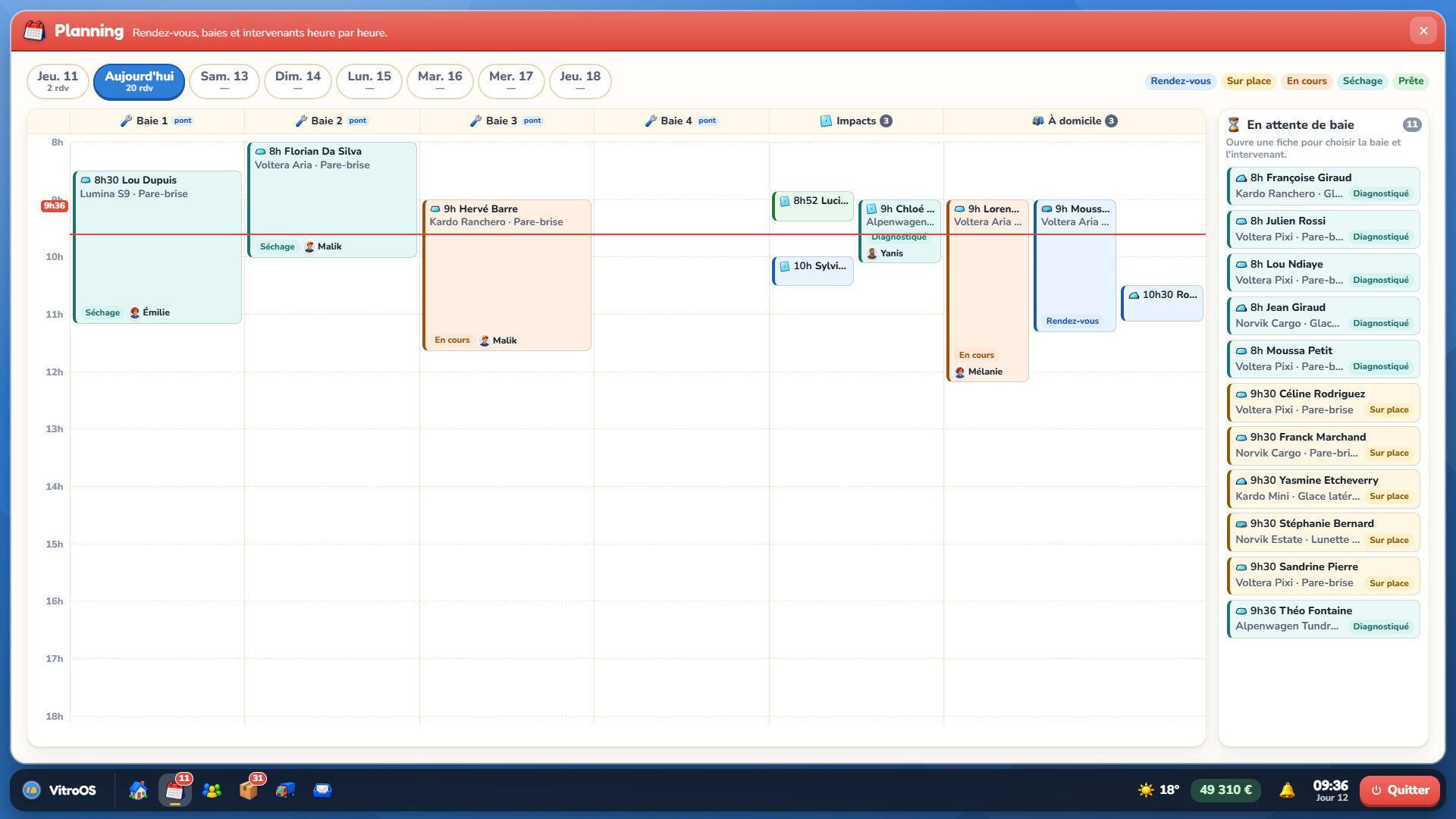Open the 9h Loren... home visit card
This screenshot has width=1456, height=819.
[x=987, y=291]
